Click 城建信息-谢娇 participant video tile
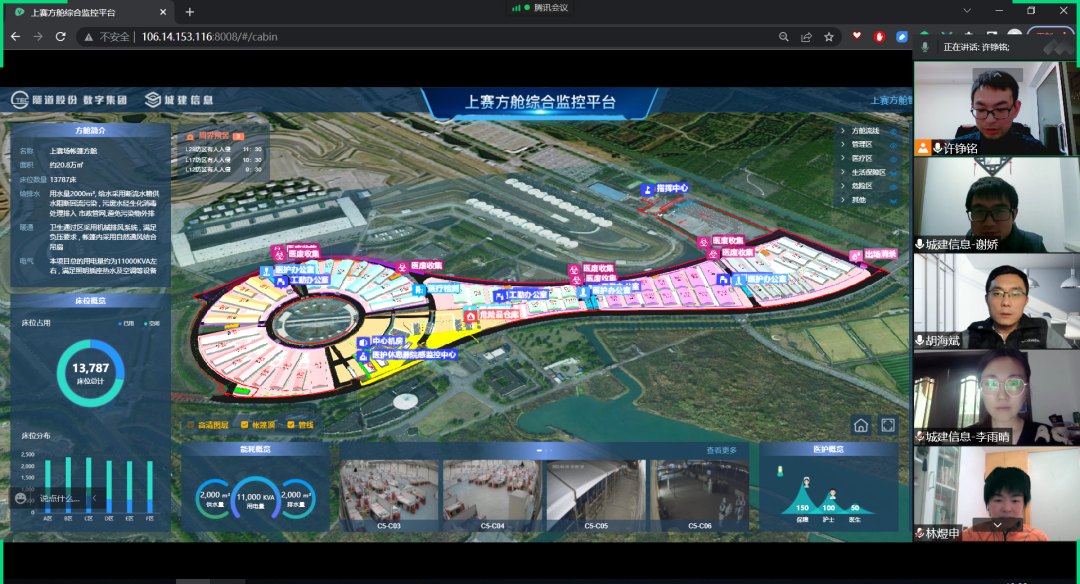Screen dimensions: 1080x584 997,205
